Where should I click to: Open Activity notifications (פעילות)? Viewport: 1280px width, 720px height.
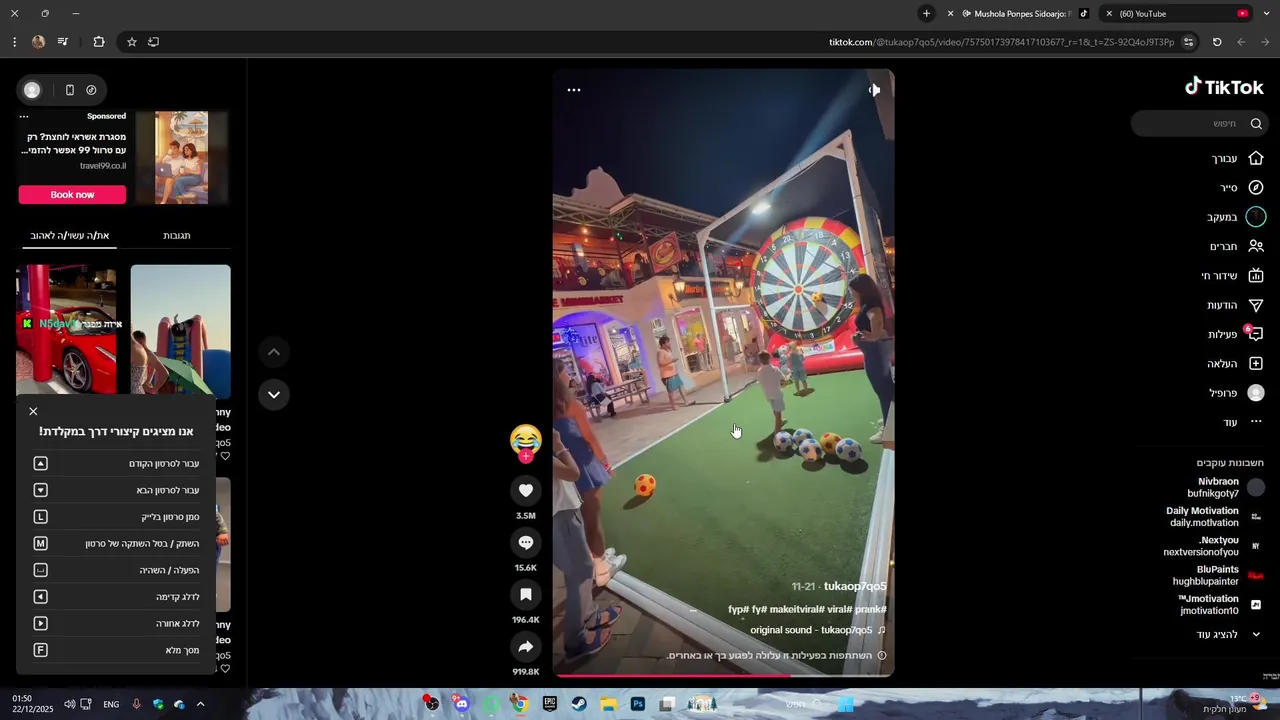point(1236,334)
